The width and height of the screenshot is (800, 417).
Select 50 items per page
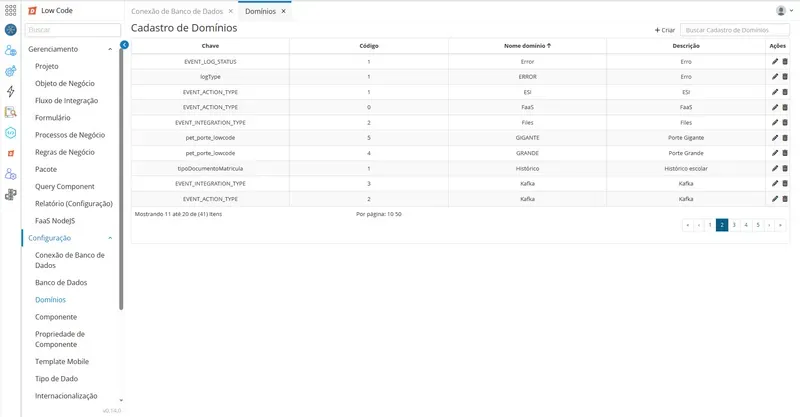click(398, 214)
